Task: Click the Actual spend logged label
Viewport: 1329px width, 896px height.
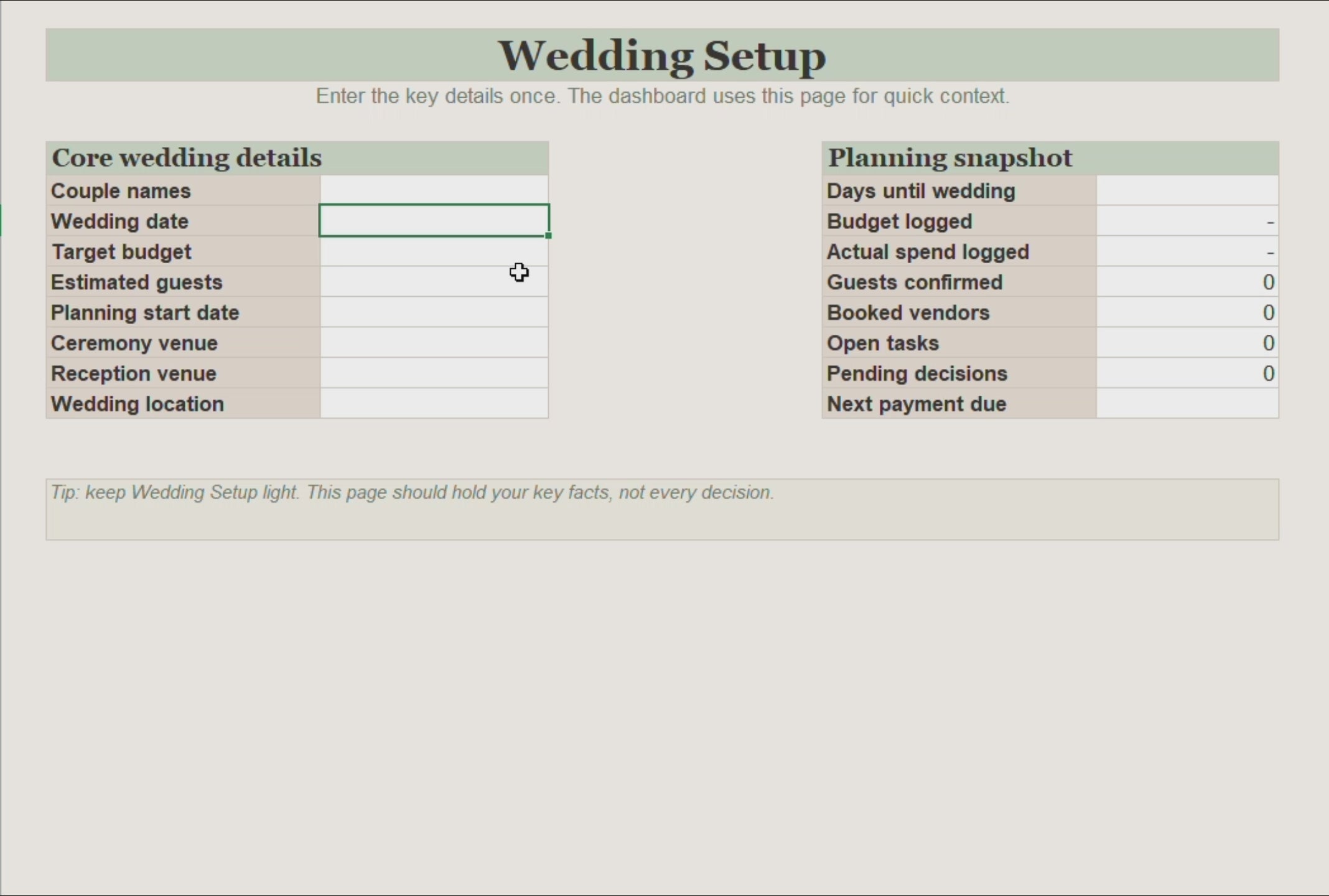Action: [x=959, y=251]
